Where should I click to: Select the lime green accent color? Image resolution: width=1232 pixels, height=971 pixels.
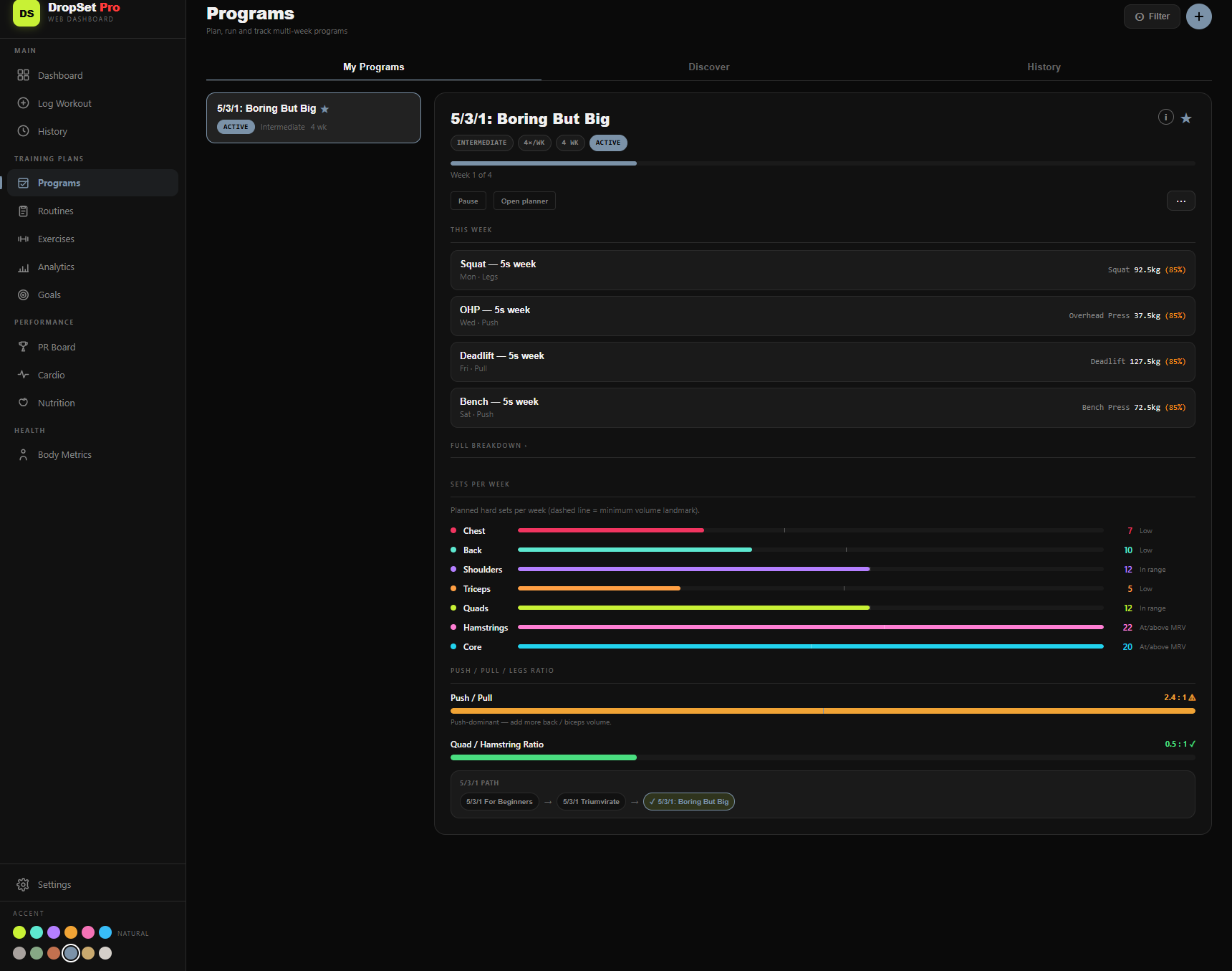19,932
